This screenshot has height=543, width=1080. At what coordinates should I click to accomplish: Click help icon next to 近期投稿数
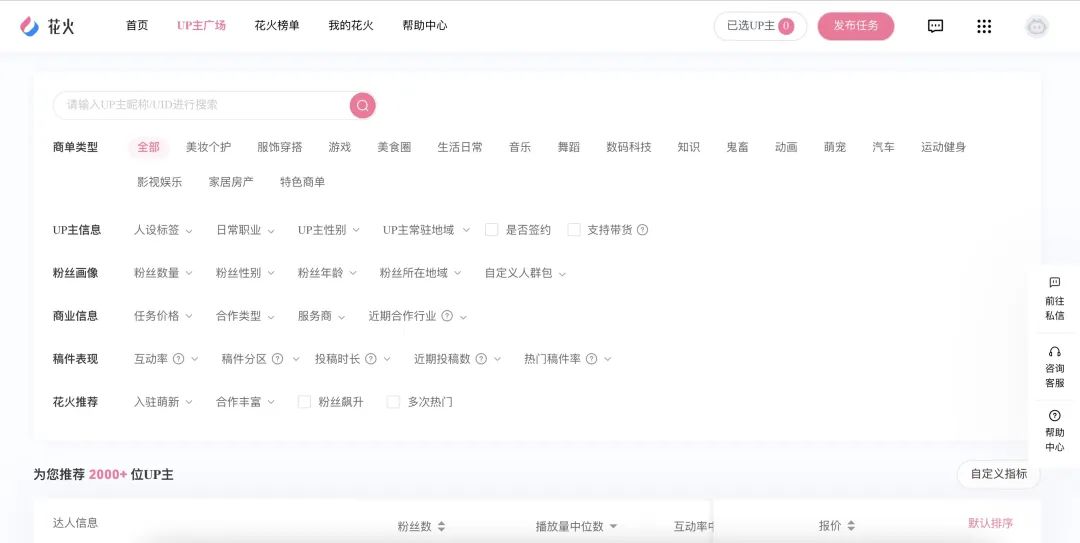tap(481, 359)
